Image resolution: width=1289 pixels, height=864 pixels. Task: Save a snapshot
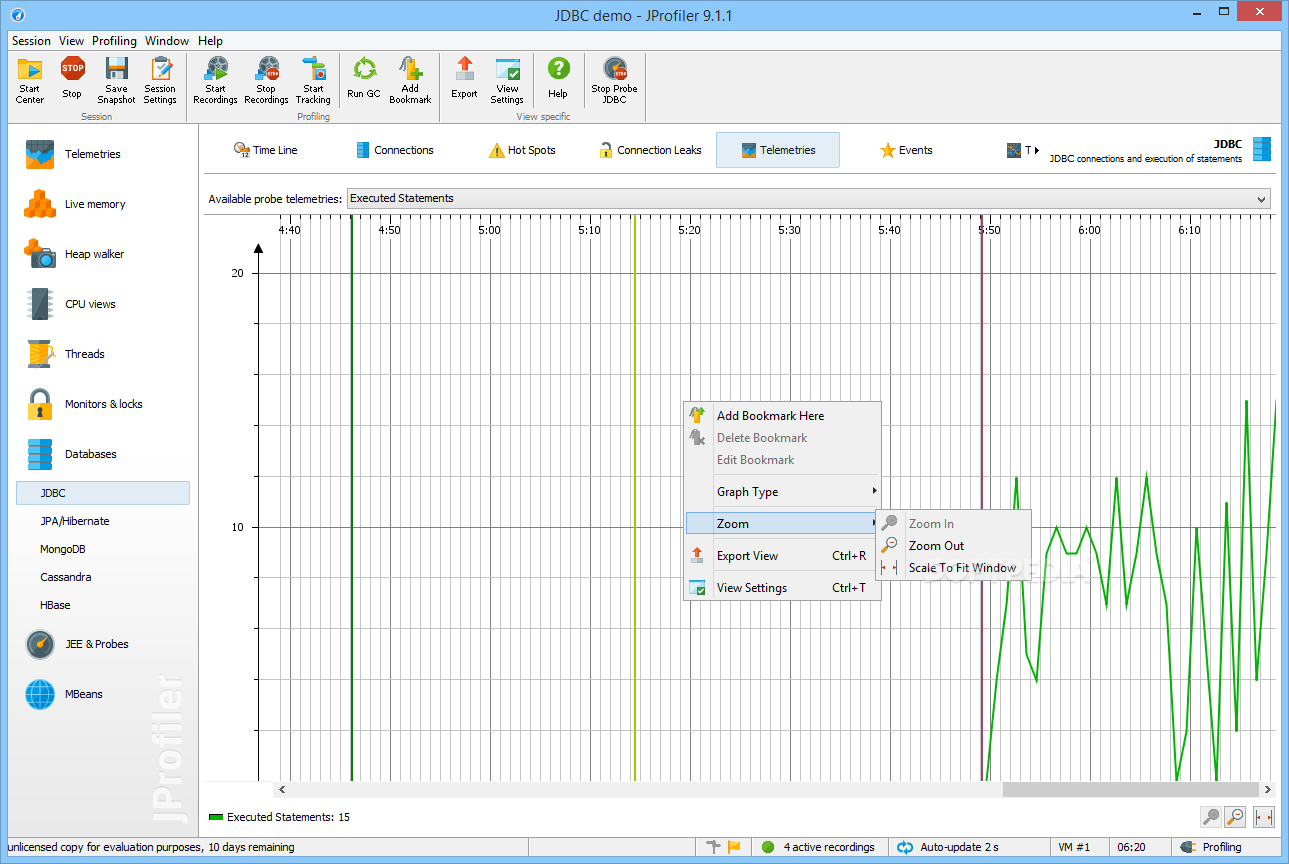(116, 80)
